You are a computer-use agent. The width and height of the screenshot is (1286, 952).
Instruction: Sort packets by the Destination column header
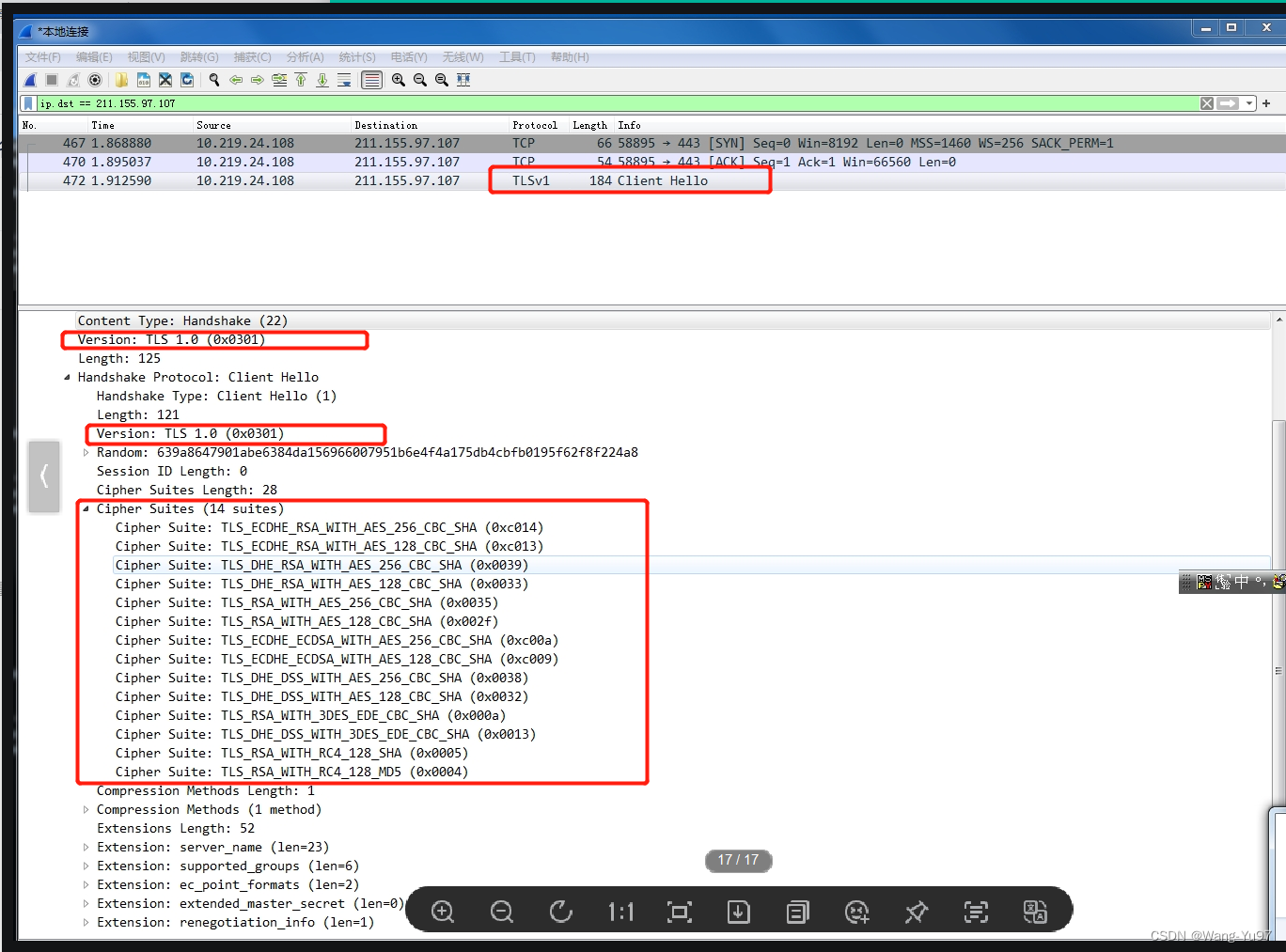(430, 125)
